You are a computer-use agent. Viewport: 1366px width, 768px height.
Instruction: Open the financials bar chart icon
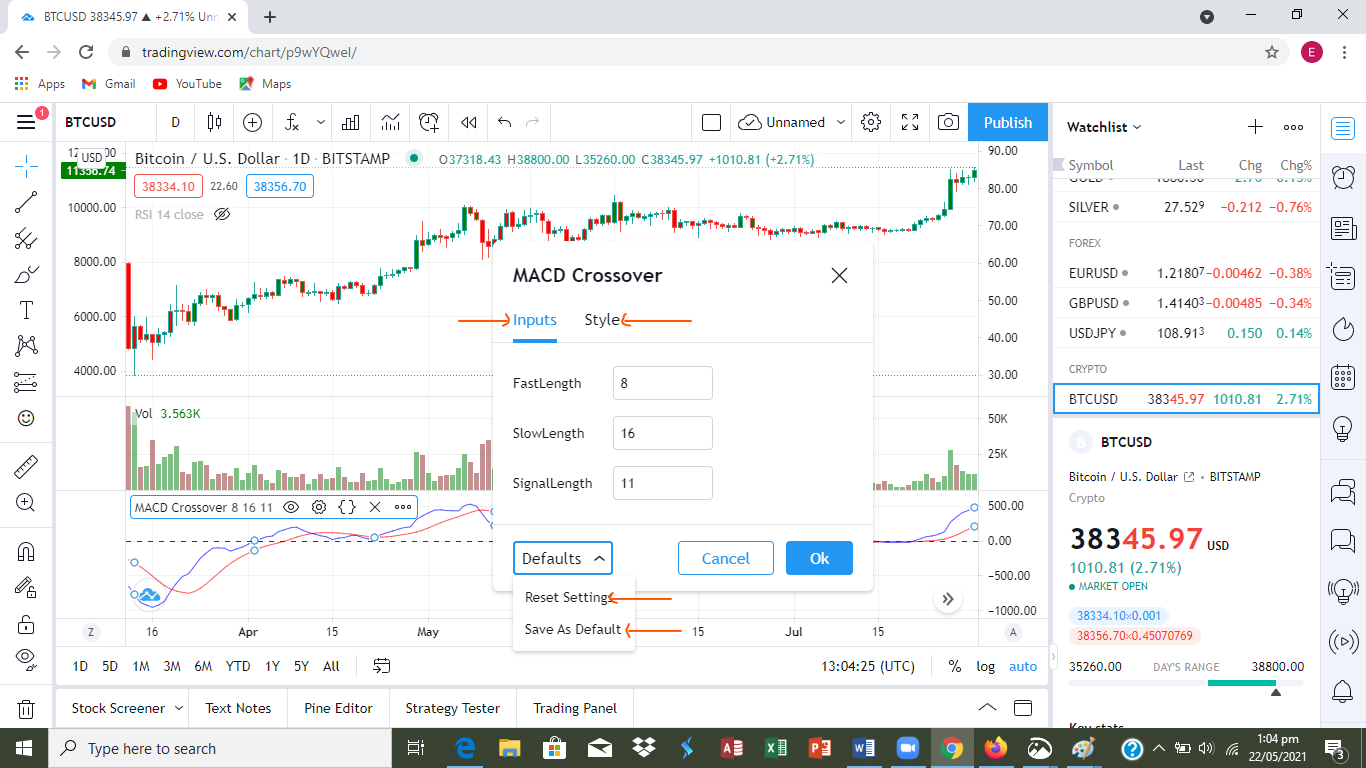351,122
